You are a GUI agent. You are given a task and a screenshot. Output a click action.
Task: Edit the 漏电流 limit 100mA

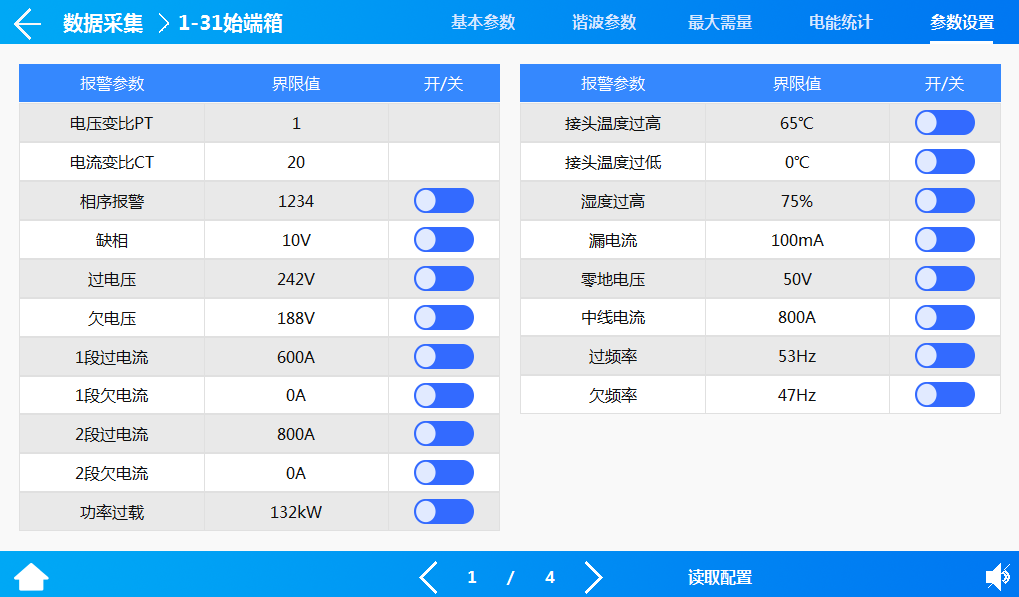pos(797,240)
